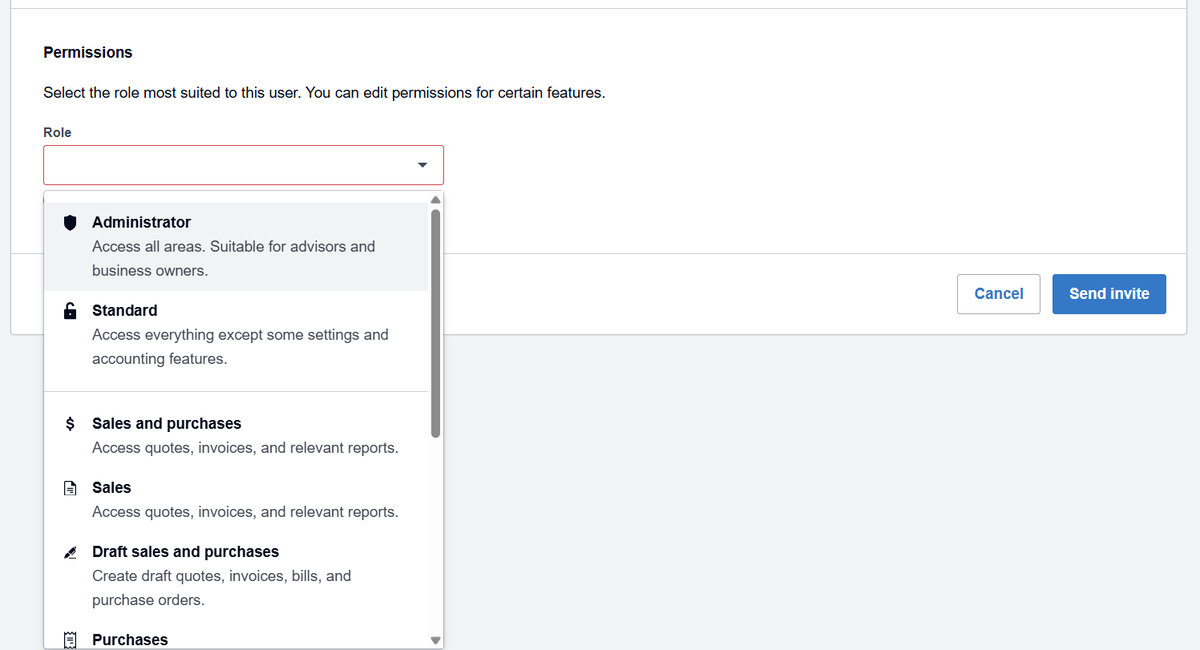
Task: Select the Sales role entry
Action: click(236, 500)
